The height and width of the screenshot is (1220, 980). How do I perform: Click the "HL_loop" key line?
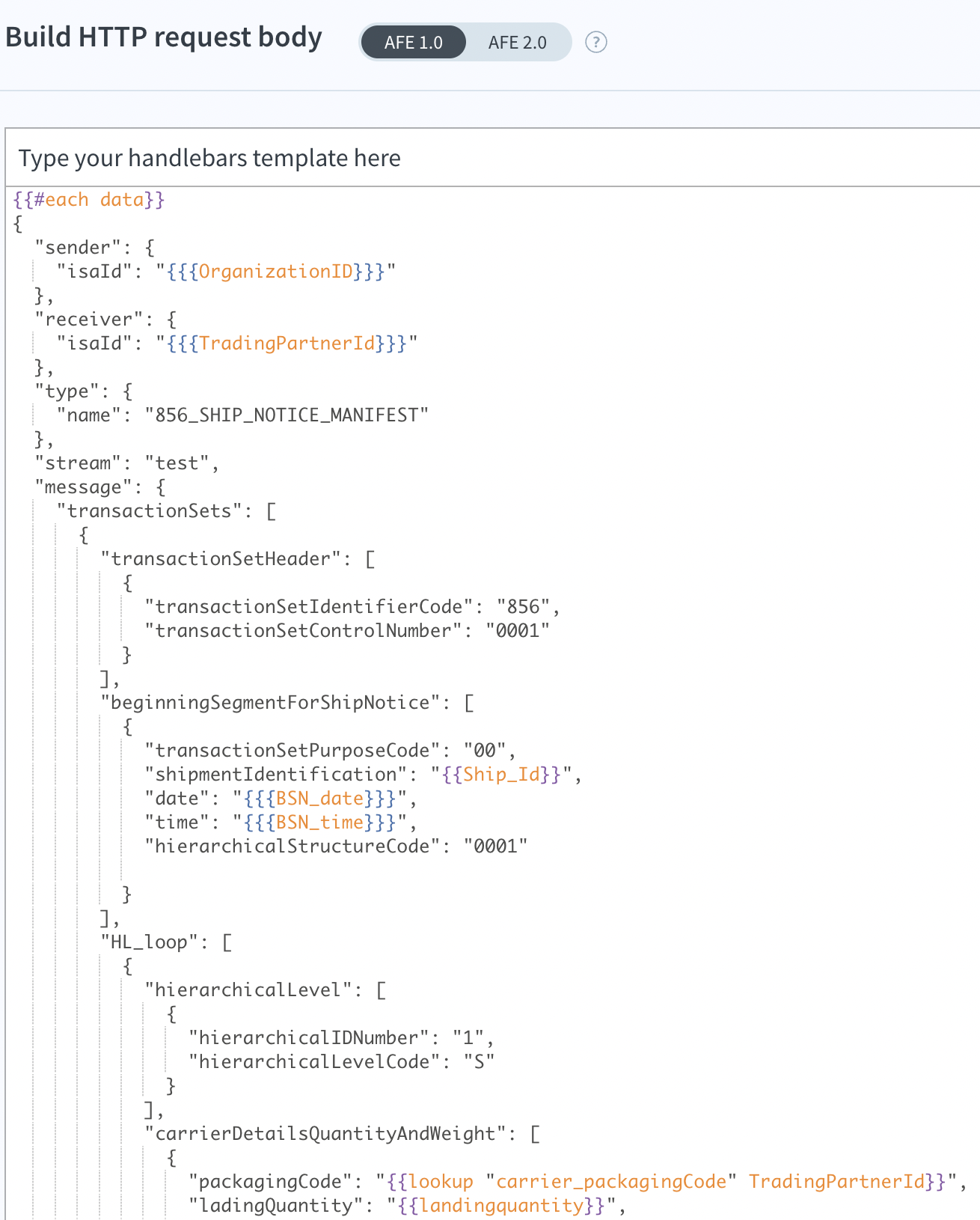pos(166,942)
